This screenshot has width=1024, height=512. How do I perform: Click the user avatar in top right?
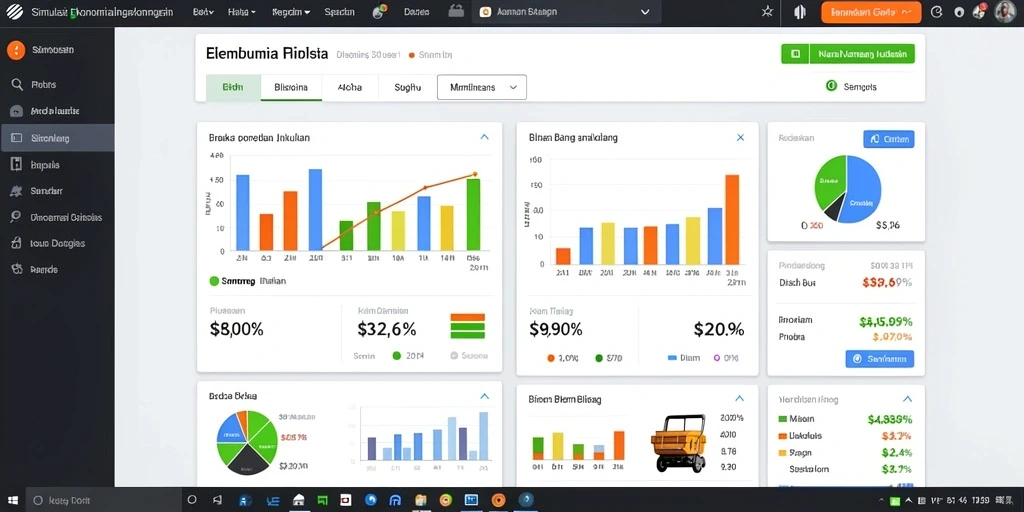1005,12
